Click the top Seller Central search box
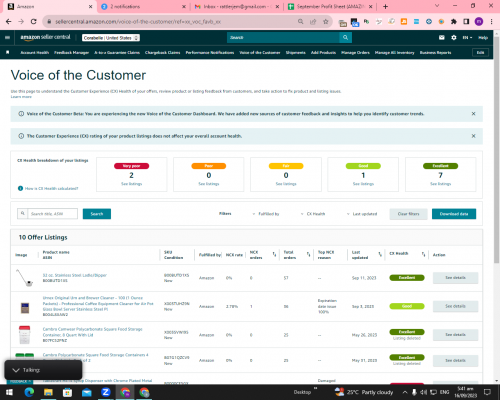The width and height of the screenshot is (500, 400). (283, 38)
